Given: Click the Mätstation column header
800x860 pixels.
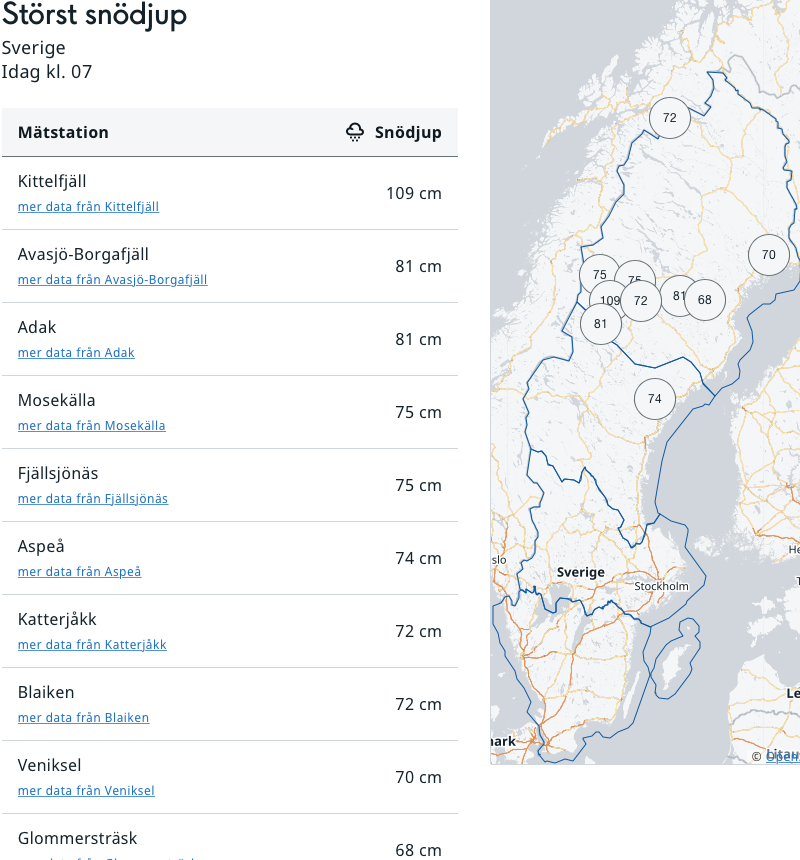Looking at the screenshot, I should [x=63, y=132].
